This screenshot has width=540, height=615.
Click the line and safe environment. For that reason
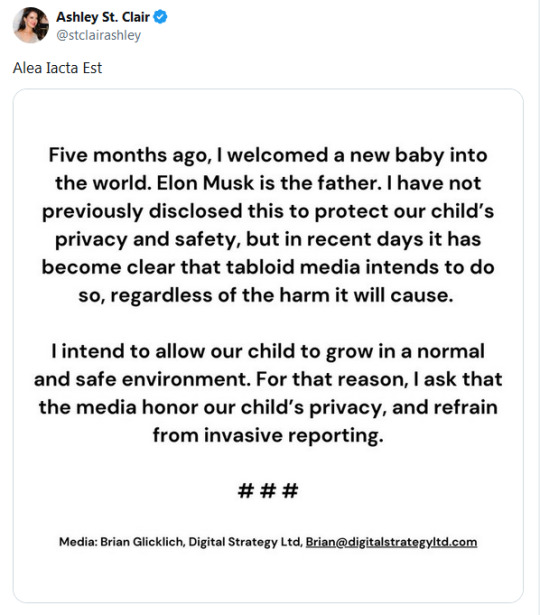268,379
